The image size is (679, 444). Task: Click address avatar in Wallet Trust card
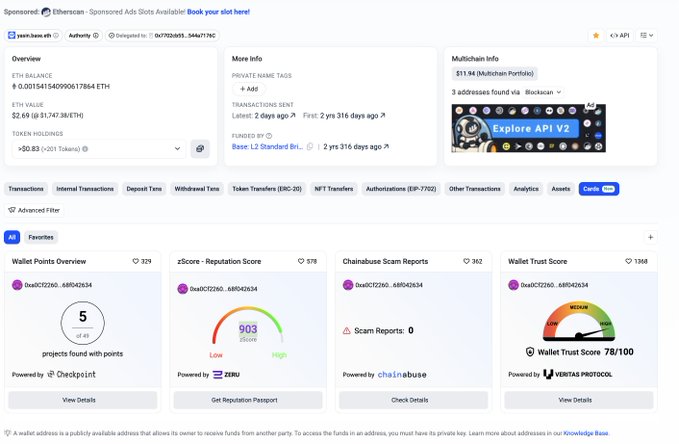click(x=514, y=285)
